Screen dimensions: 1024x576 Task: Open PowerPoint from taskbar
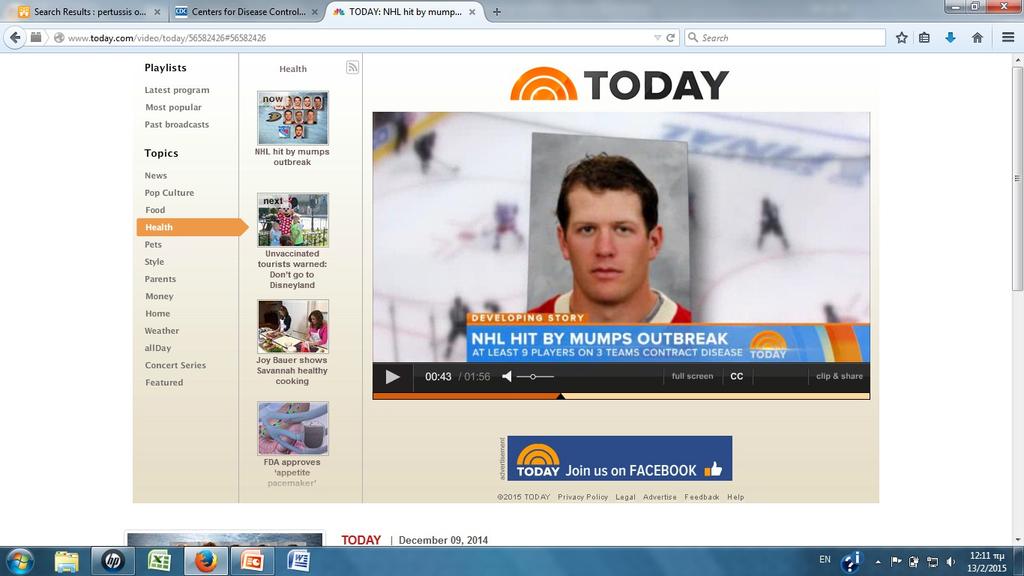coord(252,561)
